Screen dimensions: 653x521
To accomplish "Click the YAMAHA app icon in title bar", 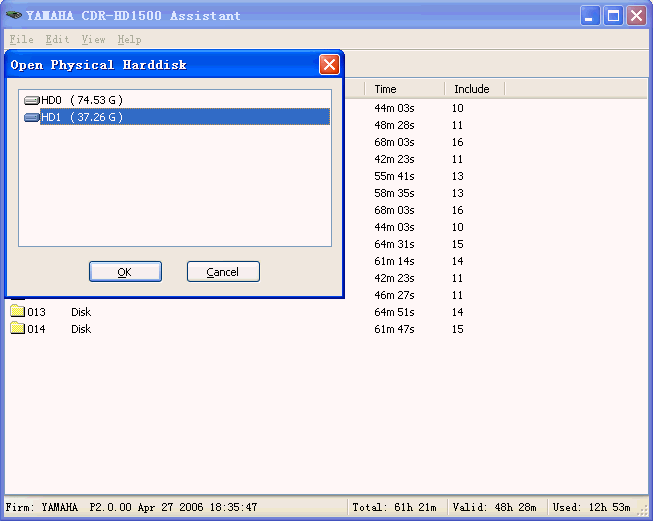I will [14, 15].
